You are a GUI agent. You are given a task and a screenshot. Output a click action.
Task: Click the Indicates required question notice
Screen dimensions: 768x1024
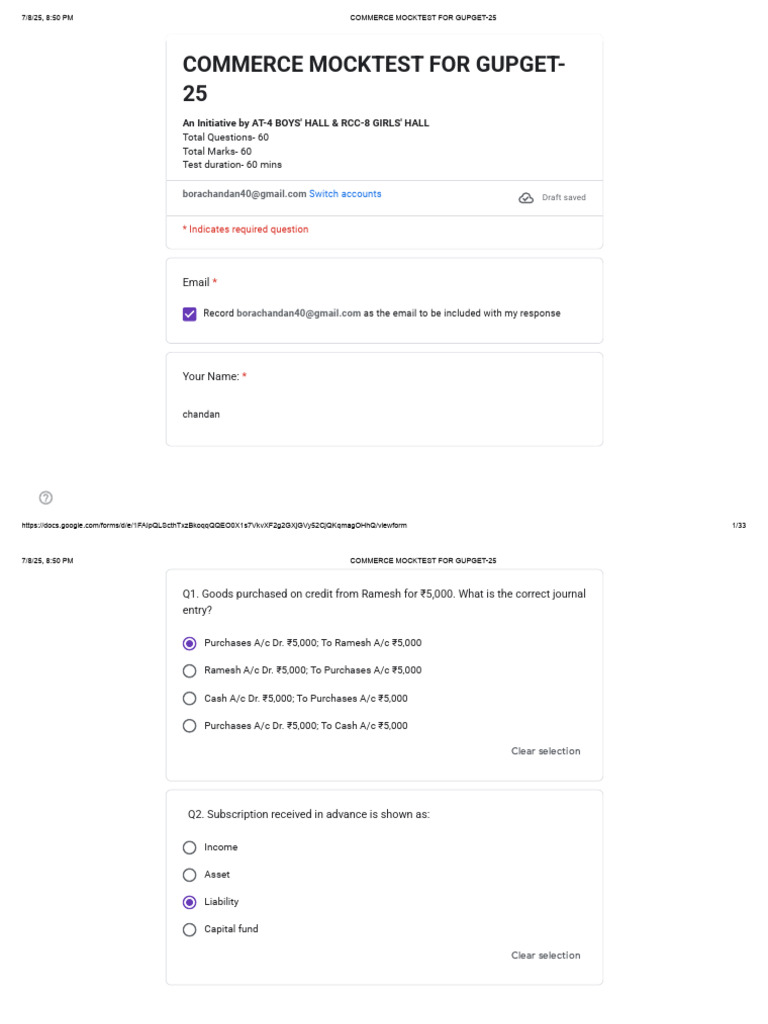click(246, 229)
